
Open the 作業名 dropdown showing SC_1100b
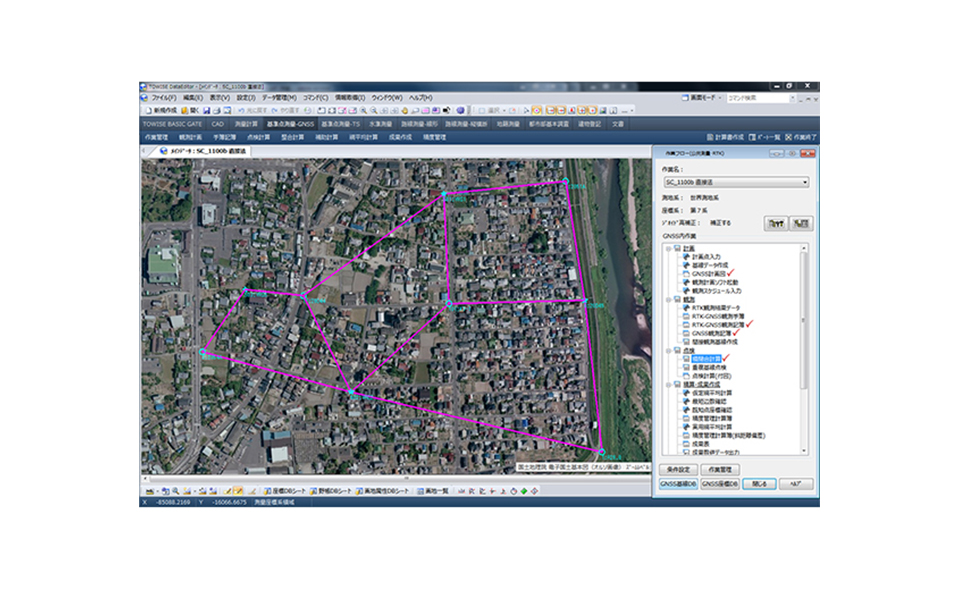coord(735,183)
